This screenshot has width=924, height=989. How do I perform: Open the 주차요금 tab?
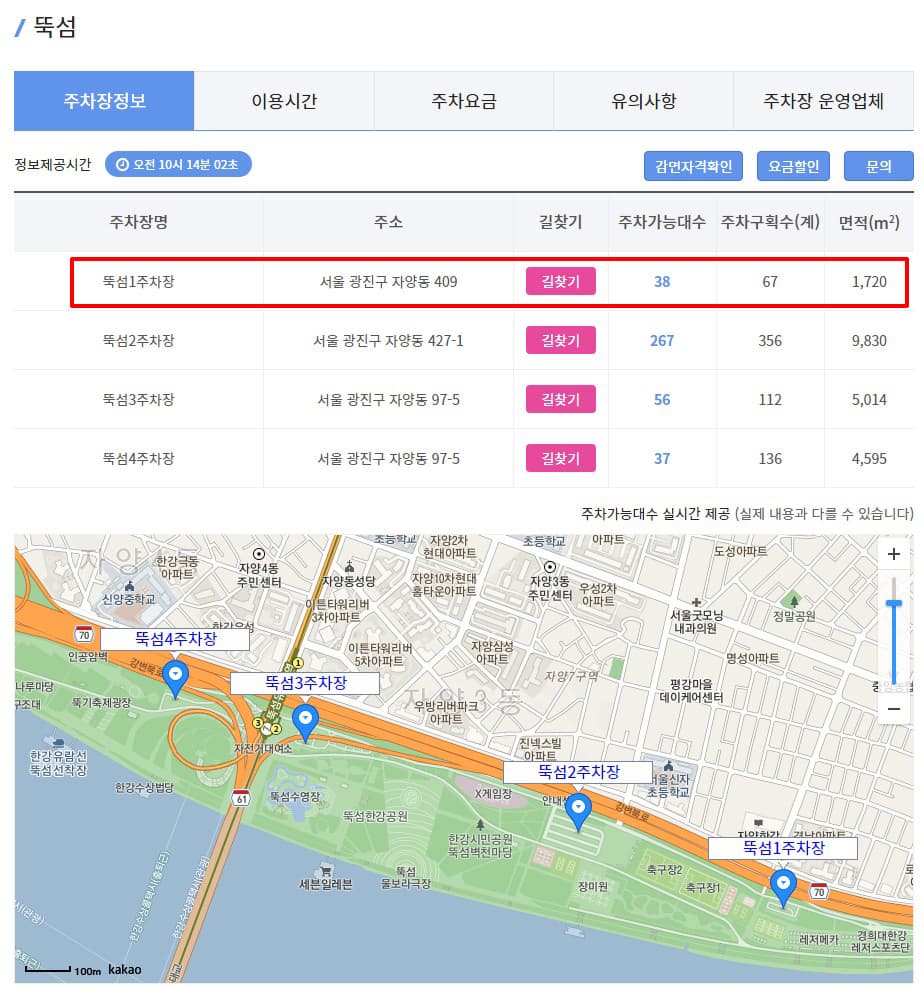pos(463,100)
